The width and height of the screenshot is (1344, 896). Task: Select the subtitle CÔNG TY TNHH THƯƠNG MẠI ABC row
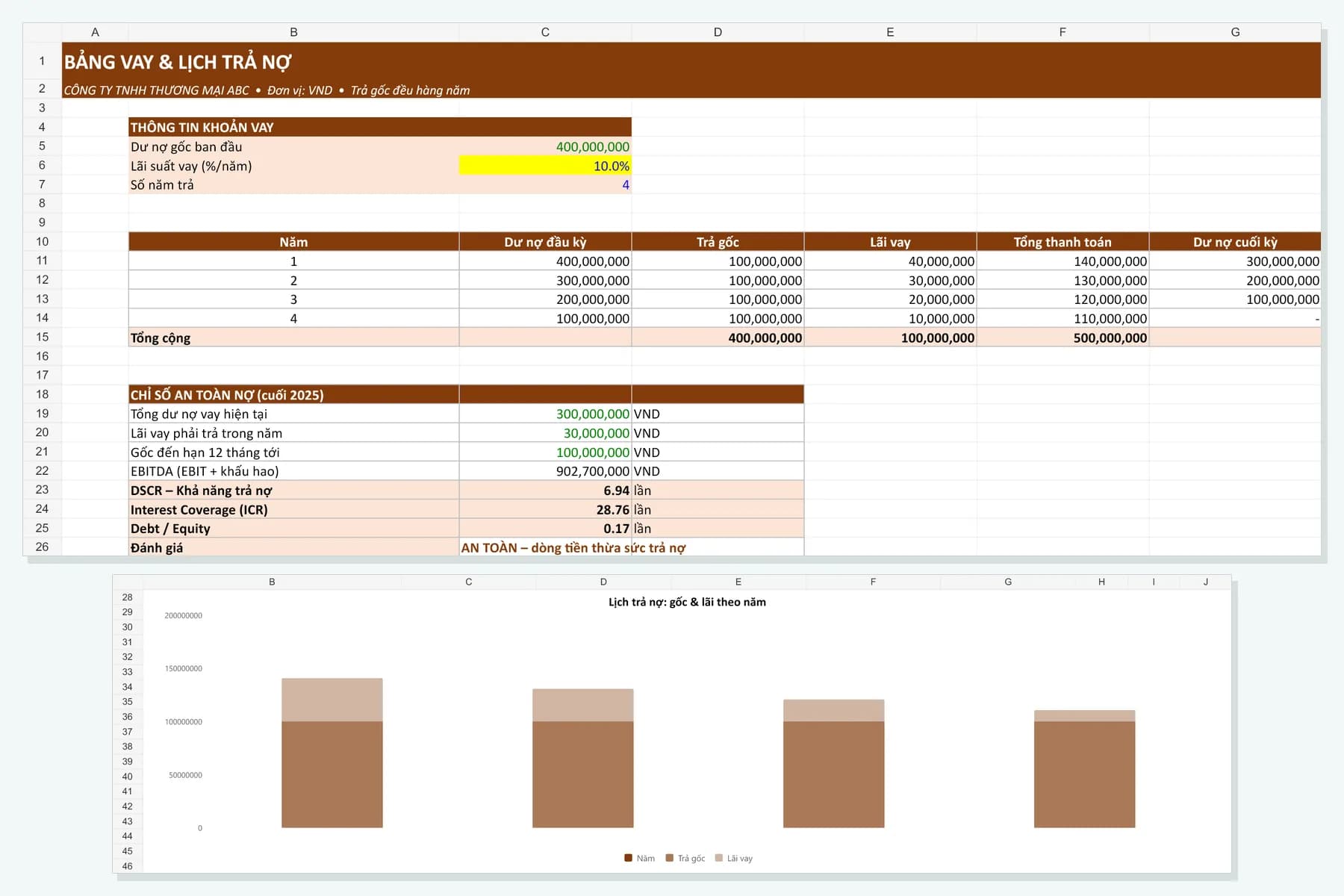[x=691, y=90]
